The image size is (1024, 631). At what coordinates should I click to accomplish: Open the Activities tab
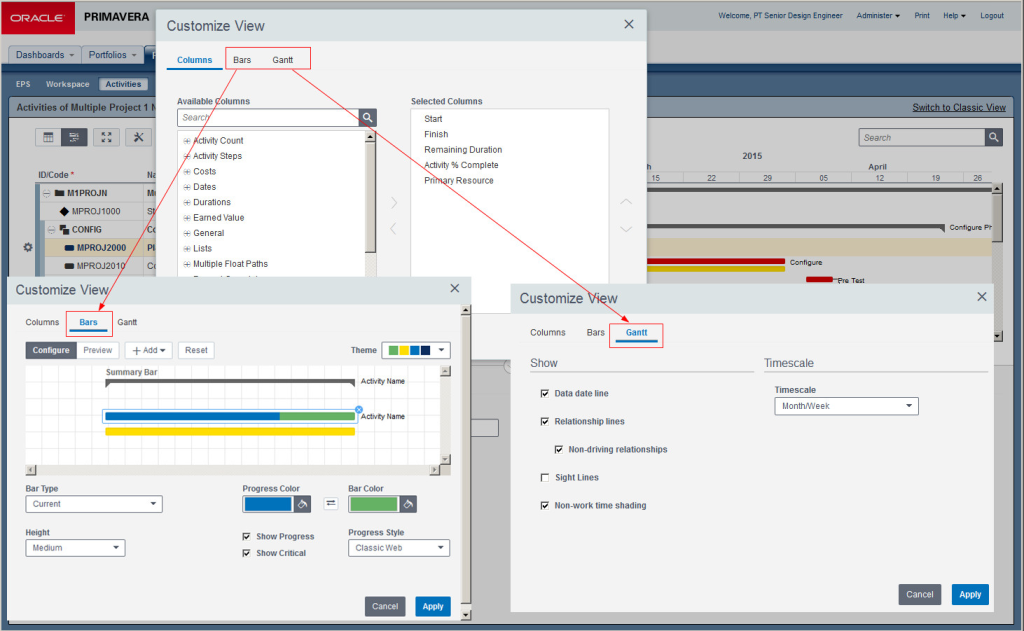[x=123, y=84]
